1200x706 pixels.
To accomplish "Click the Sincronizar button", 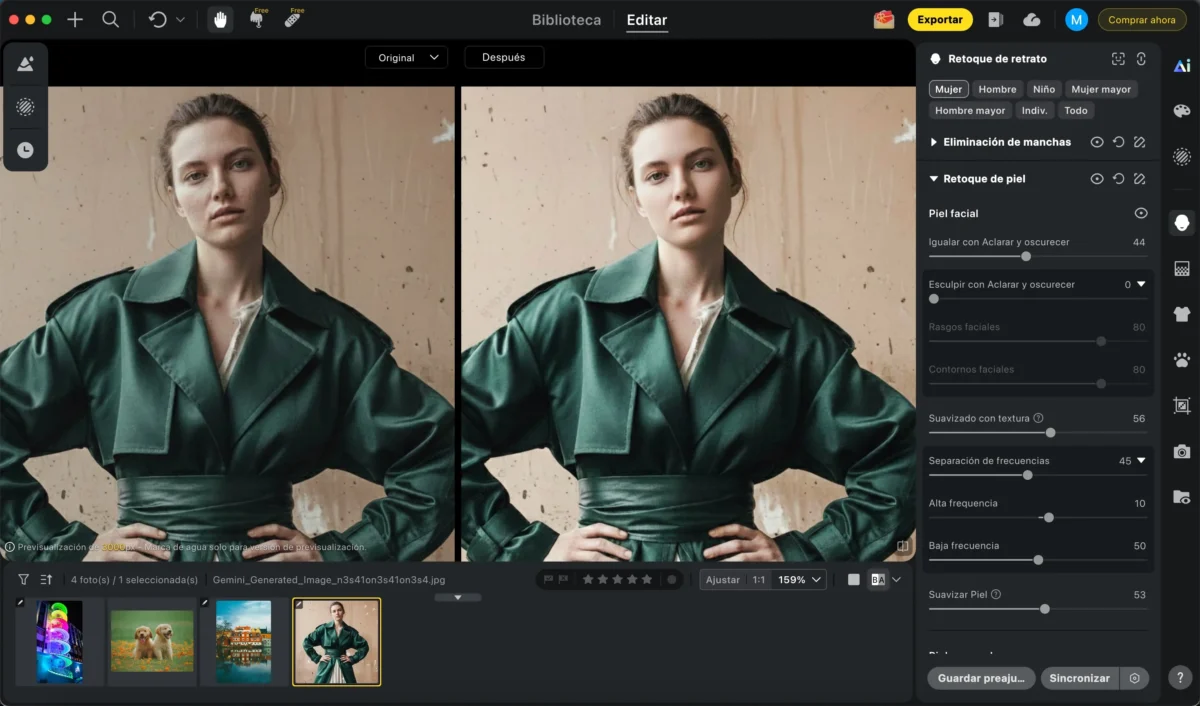I will pyautogui.click(x=1079, y=678).
